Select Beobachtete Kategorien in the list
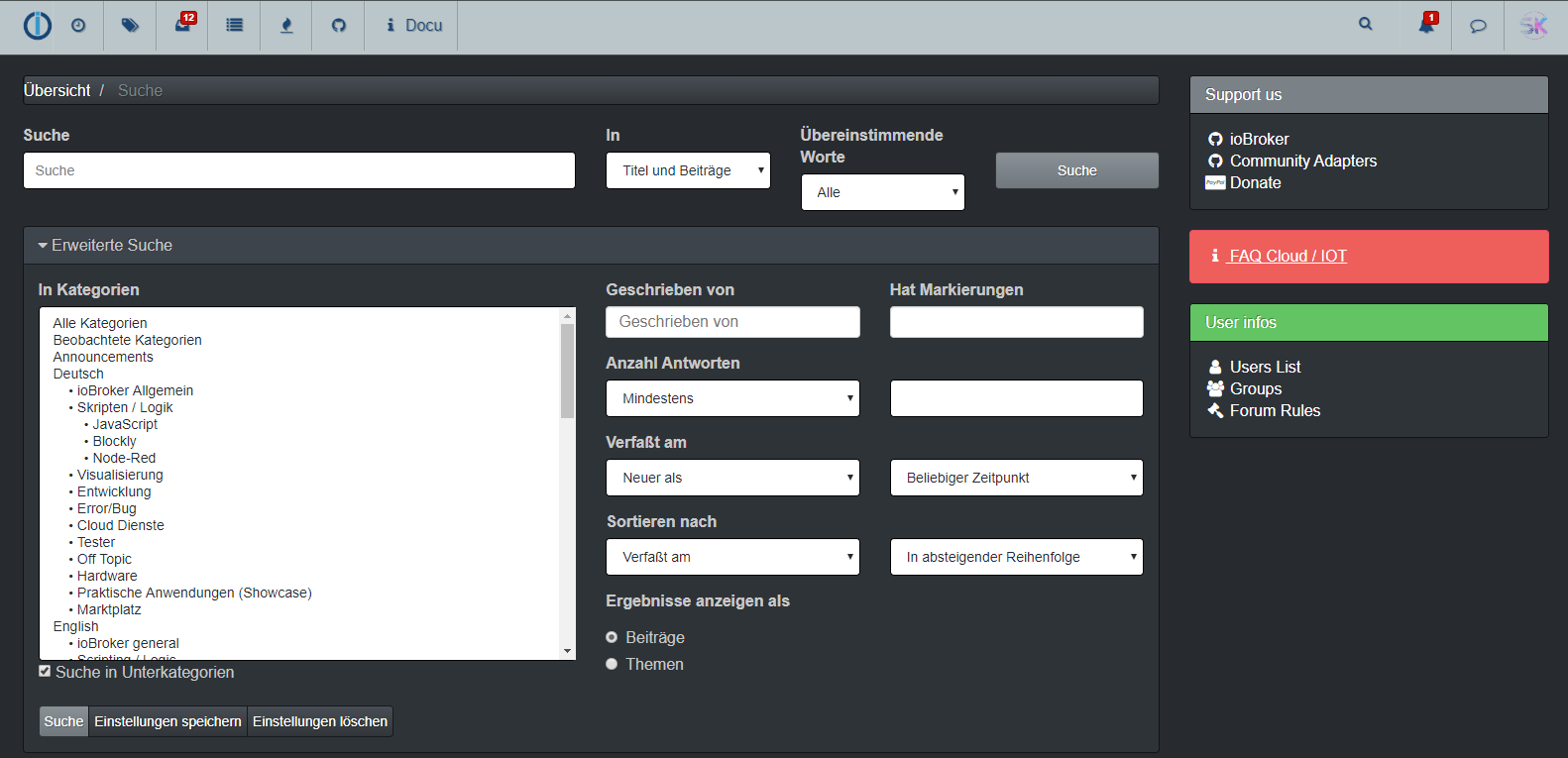This screenshot has height=758, width=1568. tap(127, 340)
